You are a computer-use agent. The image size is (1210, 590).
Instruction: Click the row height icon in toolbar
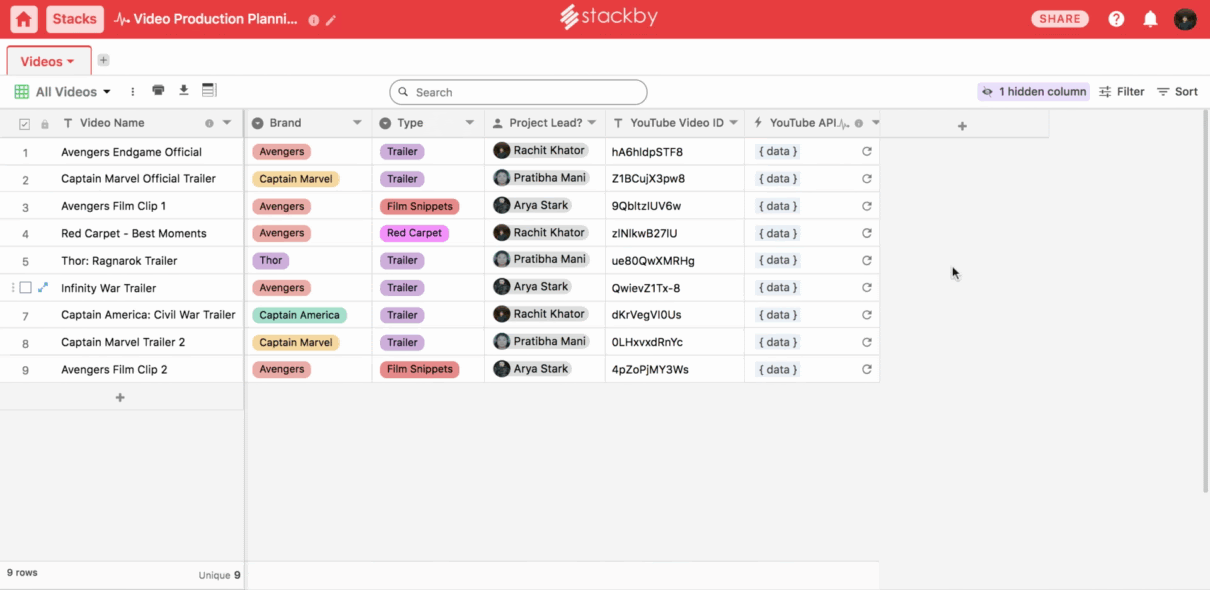pyautogui.click(x=209, y=90)
